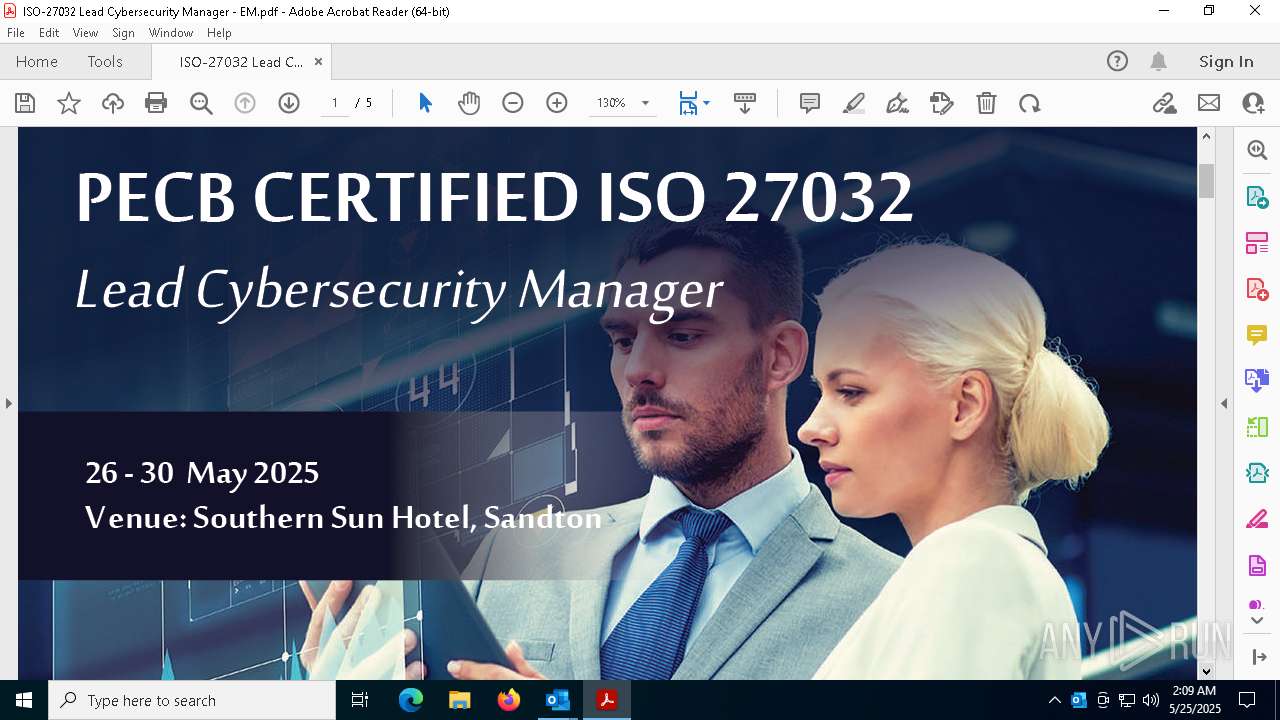This screenshot has width=1280, height=720.
Task: Send the file by email
Action: click(1209, 103)
